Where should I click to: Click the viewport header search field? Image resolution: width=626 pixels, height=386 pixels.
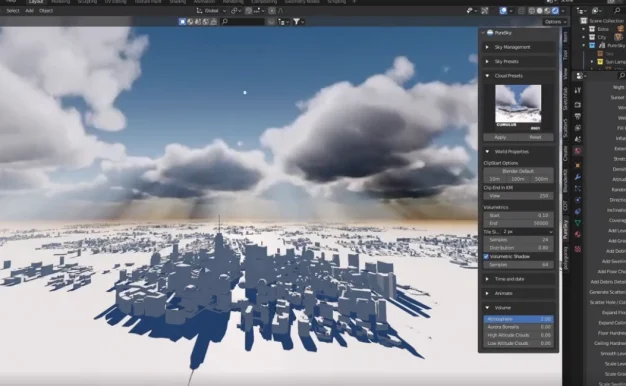(242, 22)
